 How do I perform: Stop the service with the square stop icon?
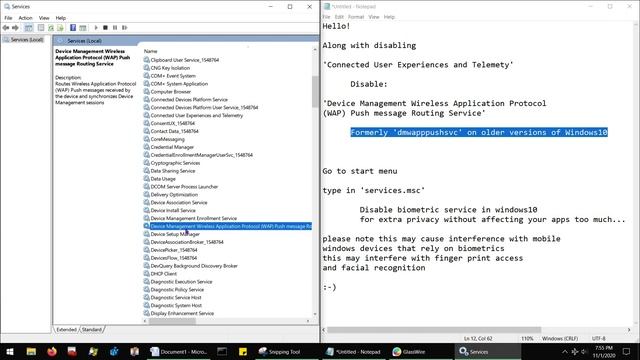tap(105, 28)
